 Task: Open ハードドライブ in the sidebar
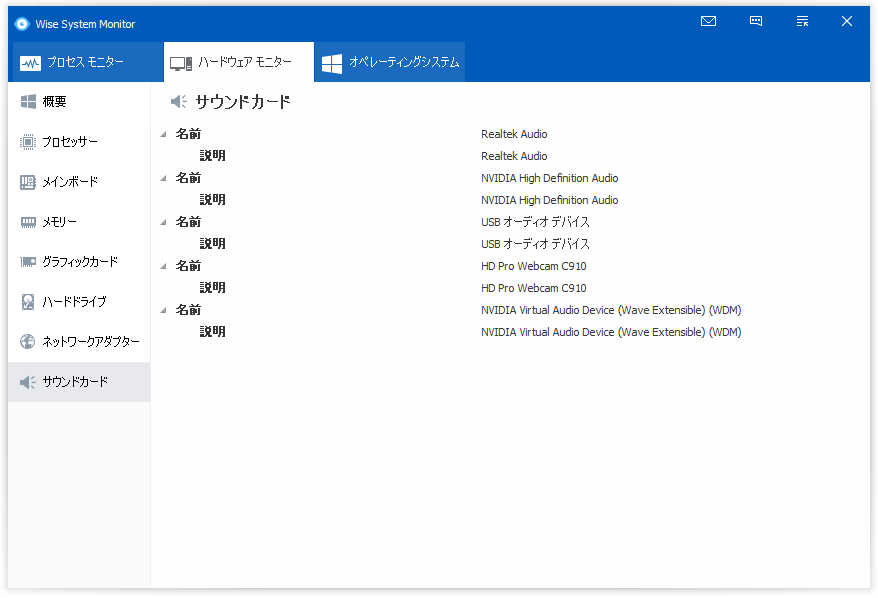click(x=79, y=302)
